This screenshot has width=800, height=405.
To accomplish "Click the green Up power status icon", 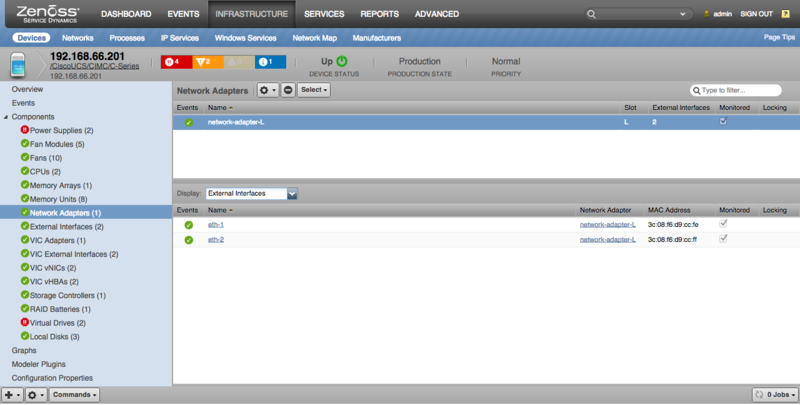I will pos(342,61).
